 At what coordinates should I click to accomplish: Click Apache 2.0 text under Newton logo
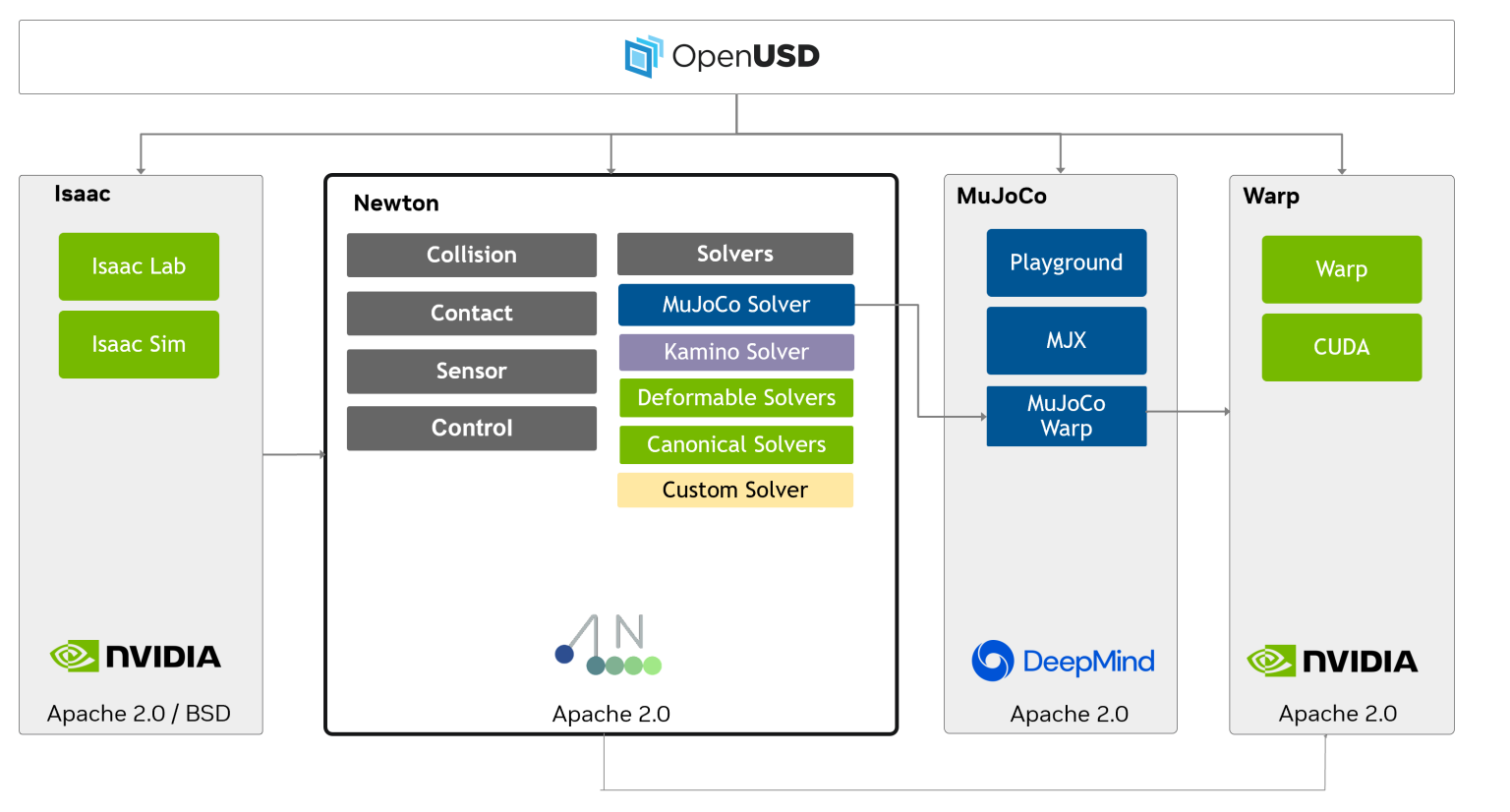click(611, 715)
